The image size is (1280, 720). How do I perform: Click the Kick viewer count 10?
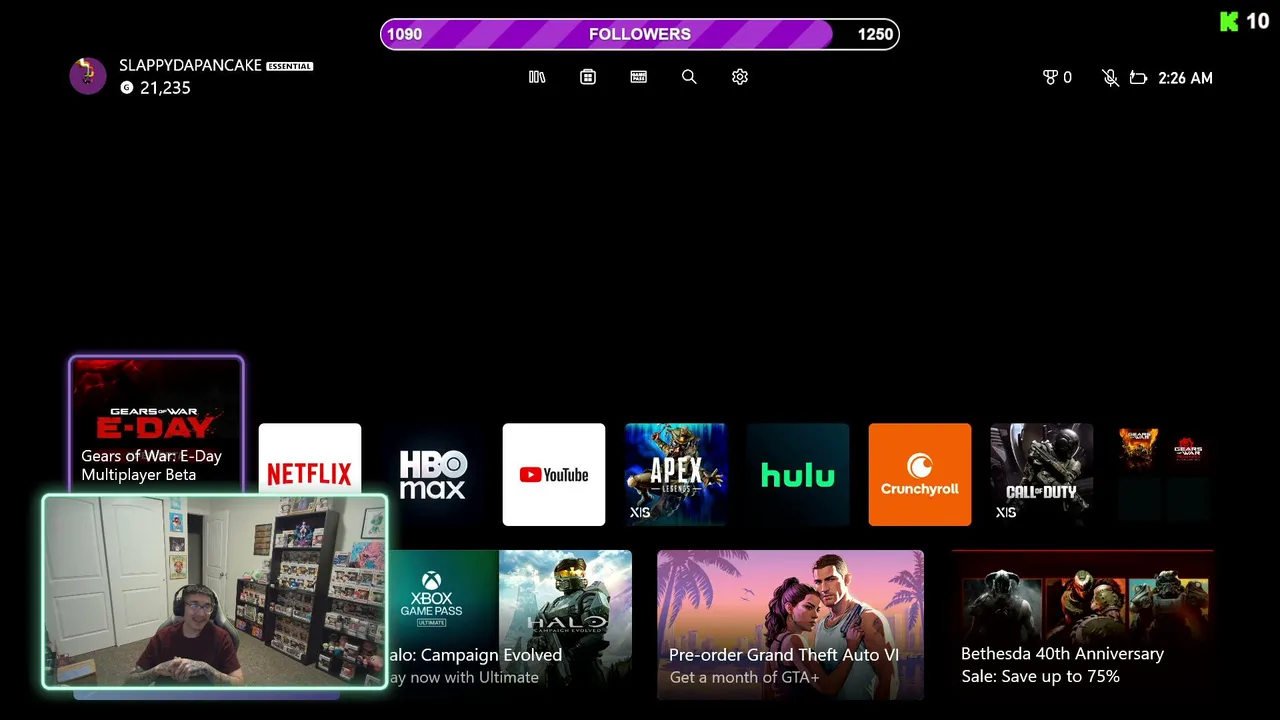click(x=1257, y=21)
